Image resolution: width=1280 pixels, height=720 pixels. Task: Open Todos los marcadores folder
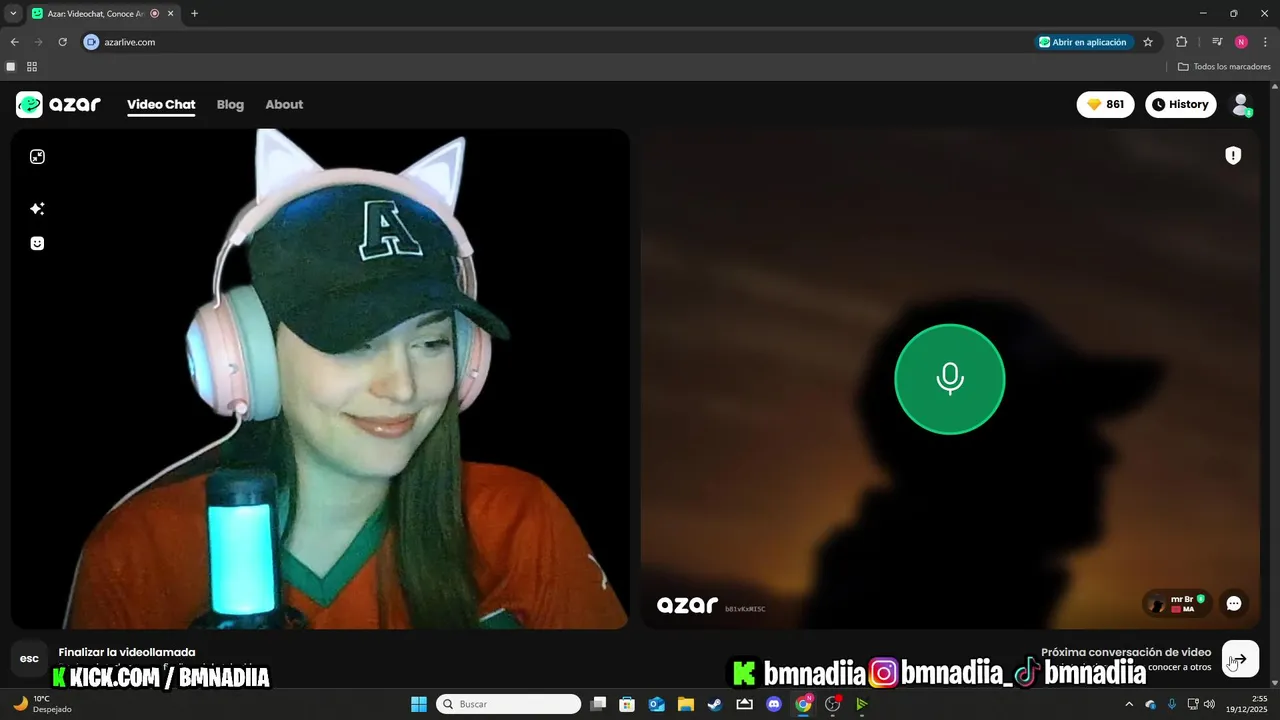(1224, 67)
